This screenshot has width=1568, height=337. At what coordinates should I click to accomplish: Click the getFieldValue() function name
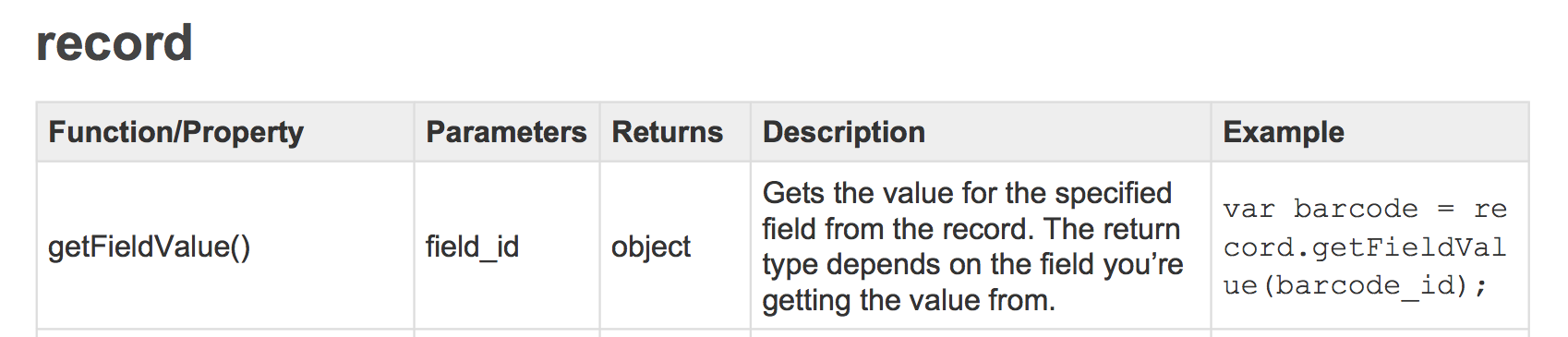[x=149, y=247]
